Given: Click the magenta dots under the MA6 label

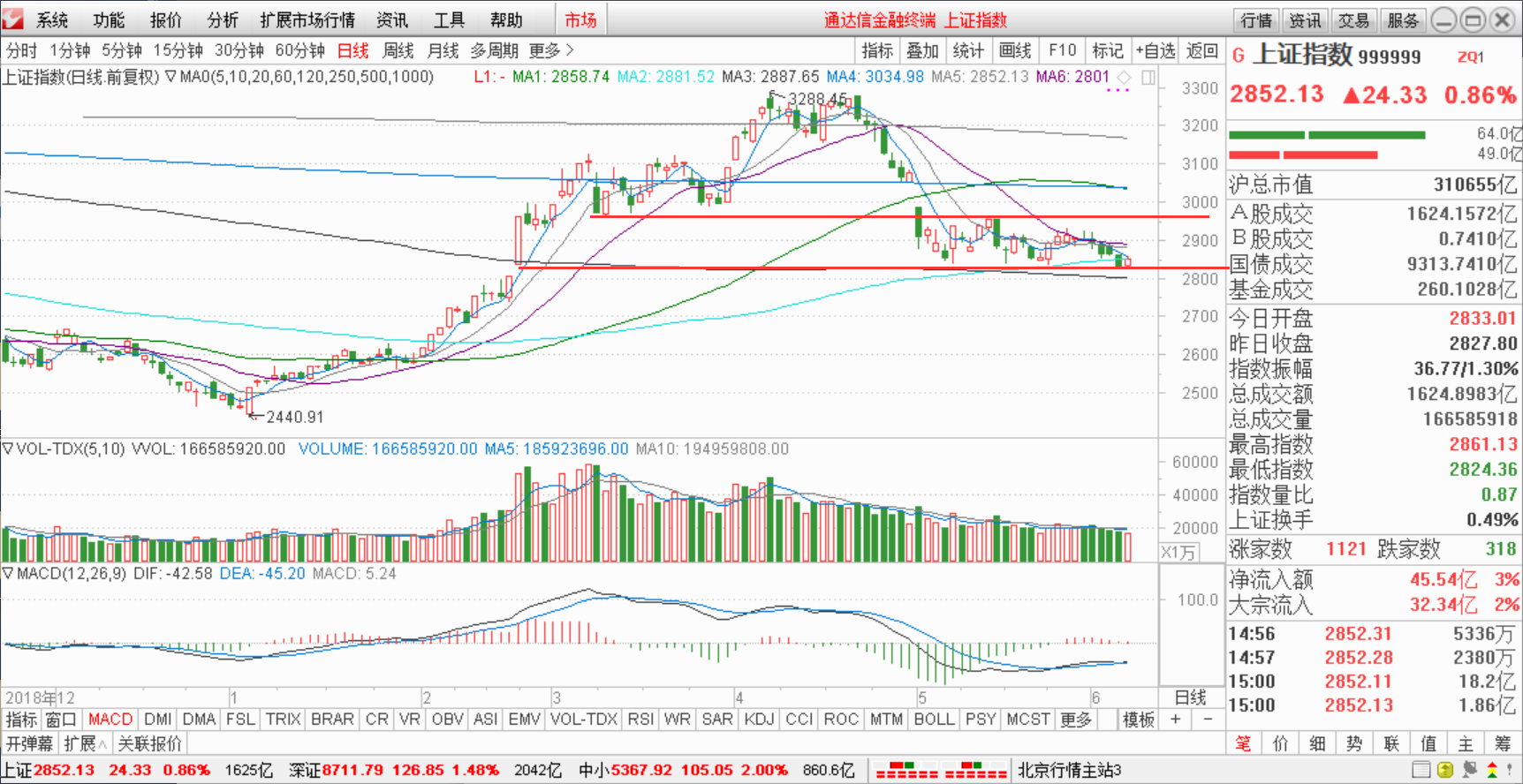Looking at the screenshot, I should pos(1118,90).
